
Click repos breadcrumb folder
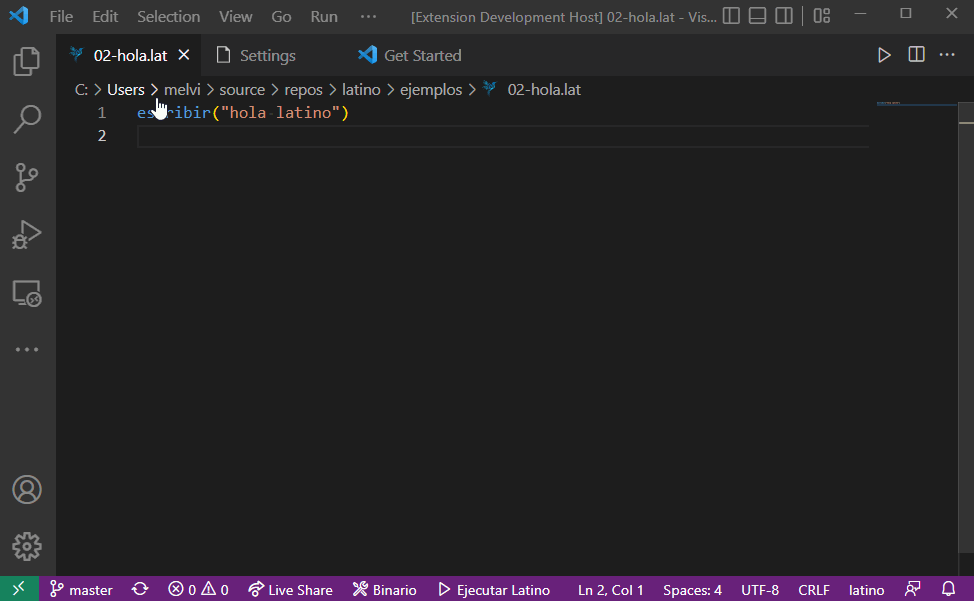tap(303, 89)
